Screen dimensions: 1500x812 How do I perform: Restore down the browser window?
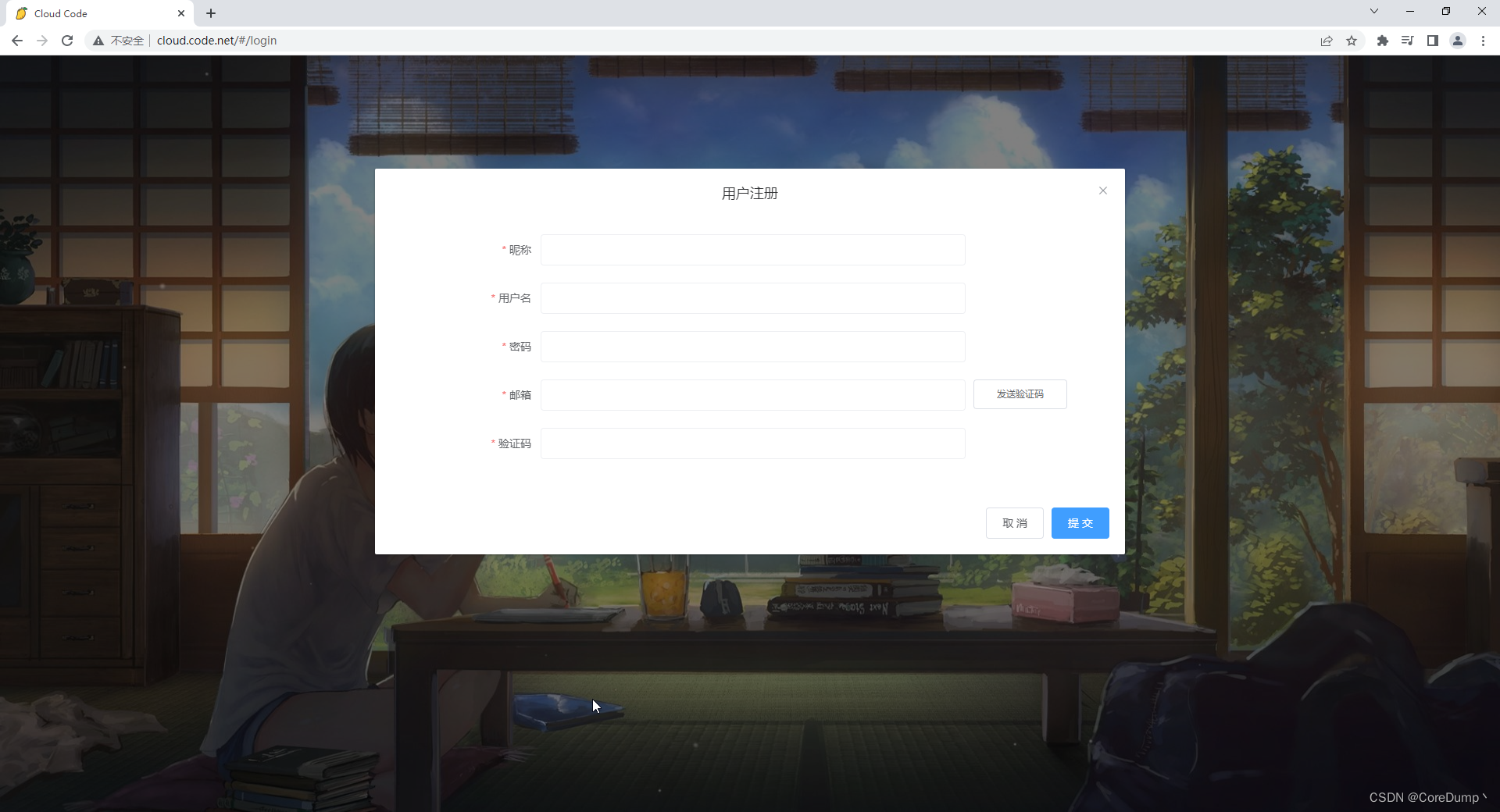tap(1446, 11)
